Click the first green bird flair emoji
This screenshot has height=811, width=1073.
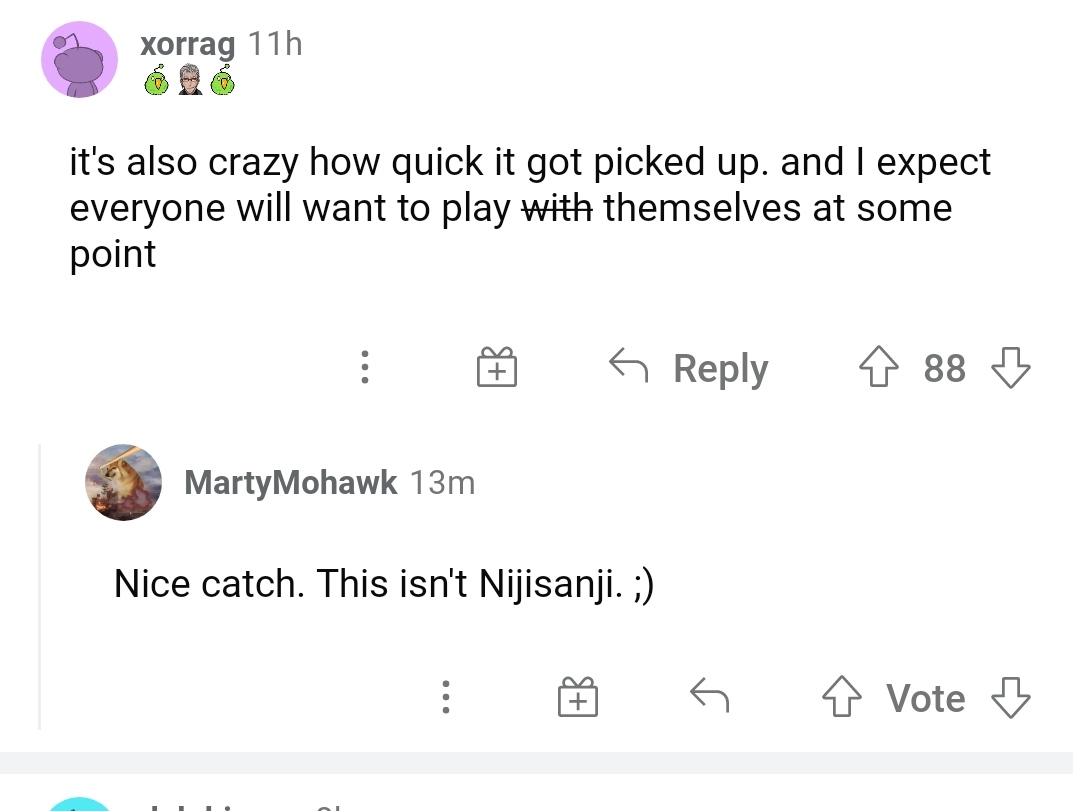click(x=156, y=82)
